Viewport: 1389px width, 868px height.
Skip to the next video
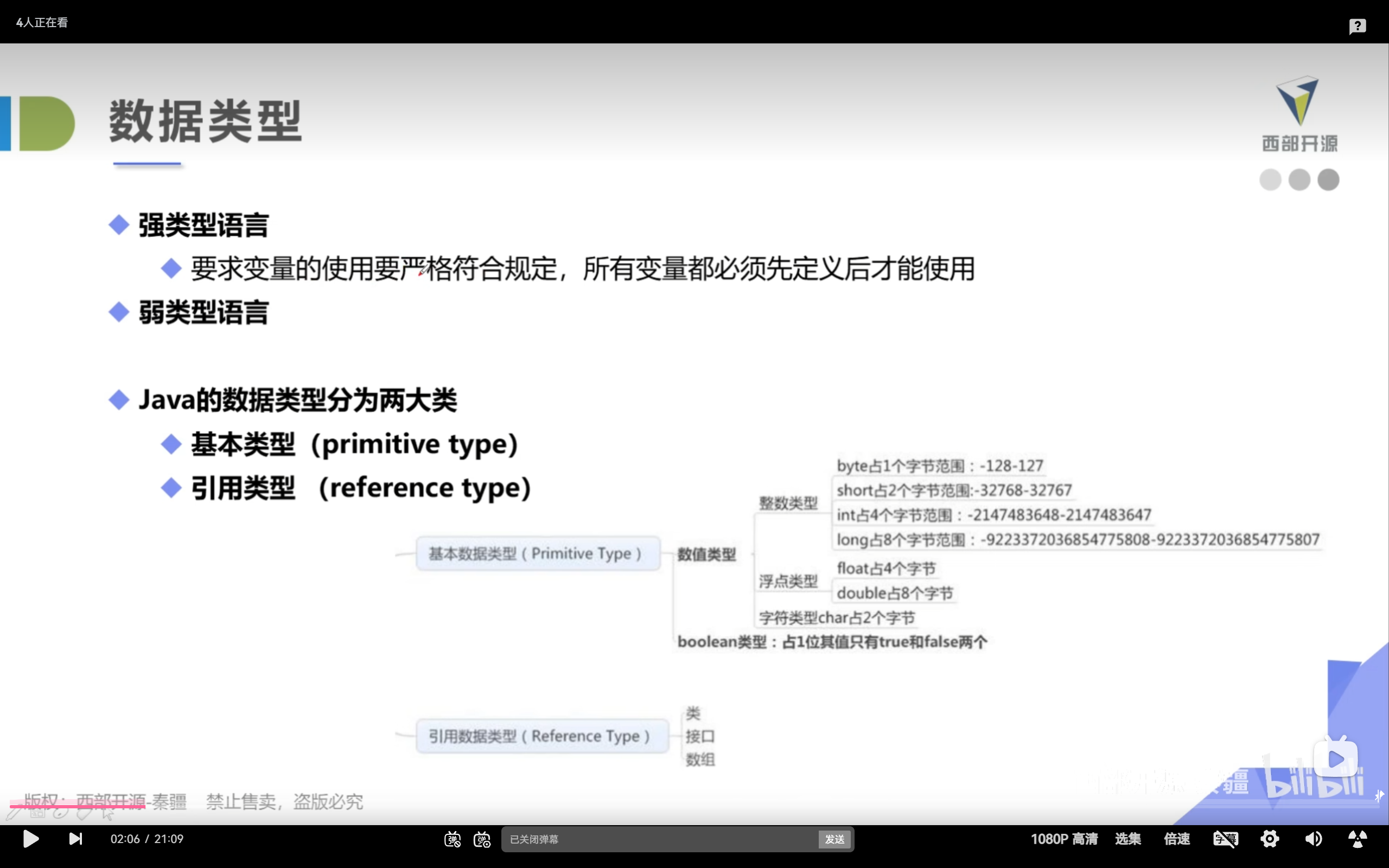[75, 839]
